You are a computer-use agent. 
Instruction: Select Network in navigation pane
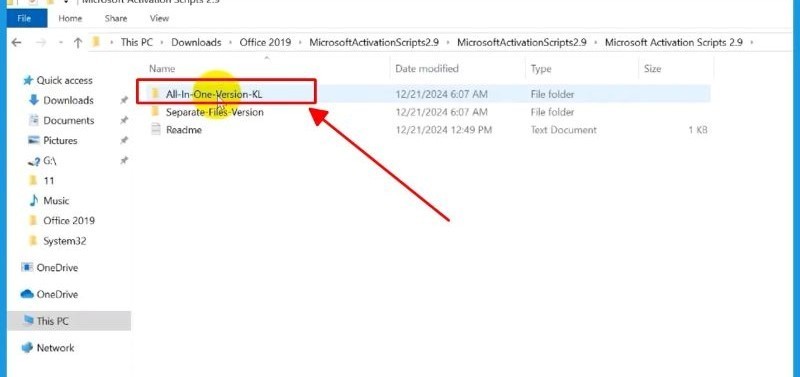55,348
